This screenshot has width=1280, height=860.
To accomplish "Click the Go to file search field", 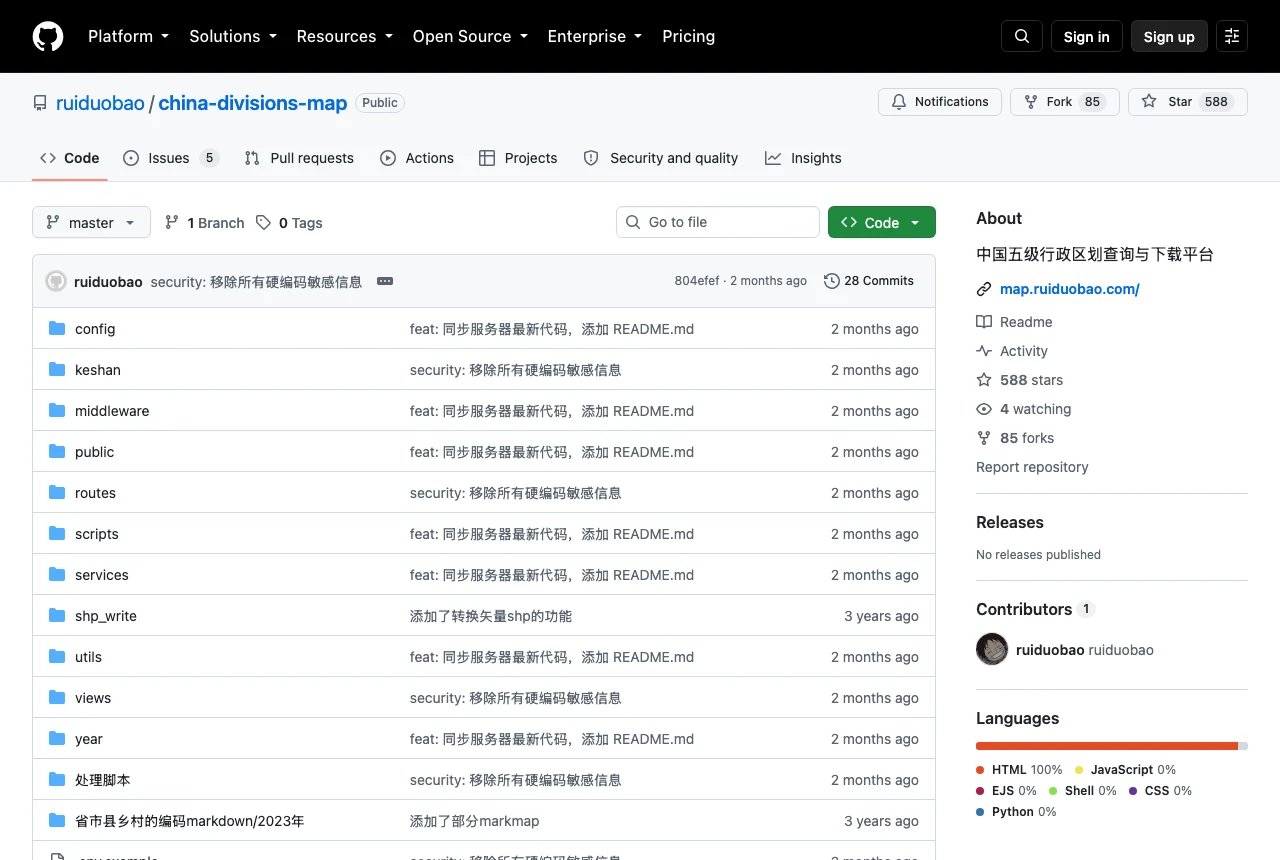I will [718, 222].
